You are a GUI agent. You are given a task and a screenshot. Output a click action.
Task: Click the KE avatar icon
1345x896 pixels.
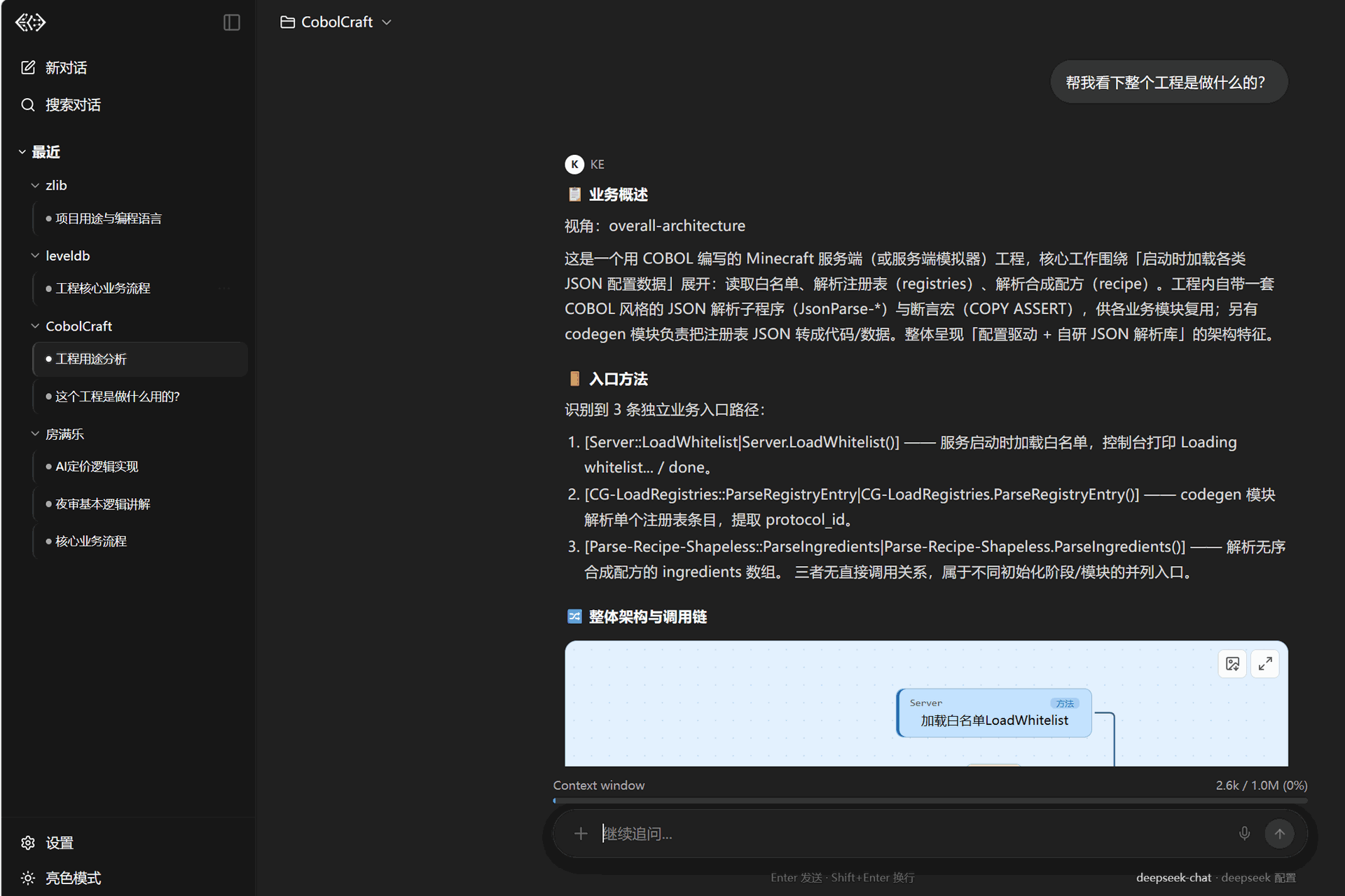point(574,165)
